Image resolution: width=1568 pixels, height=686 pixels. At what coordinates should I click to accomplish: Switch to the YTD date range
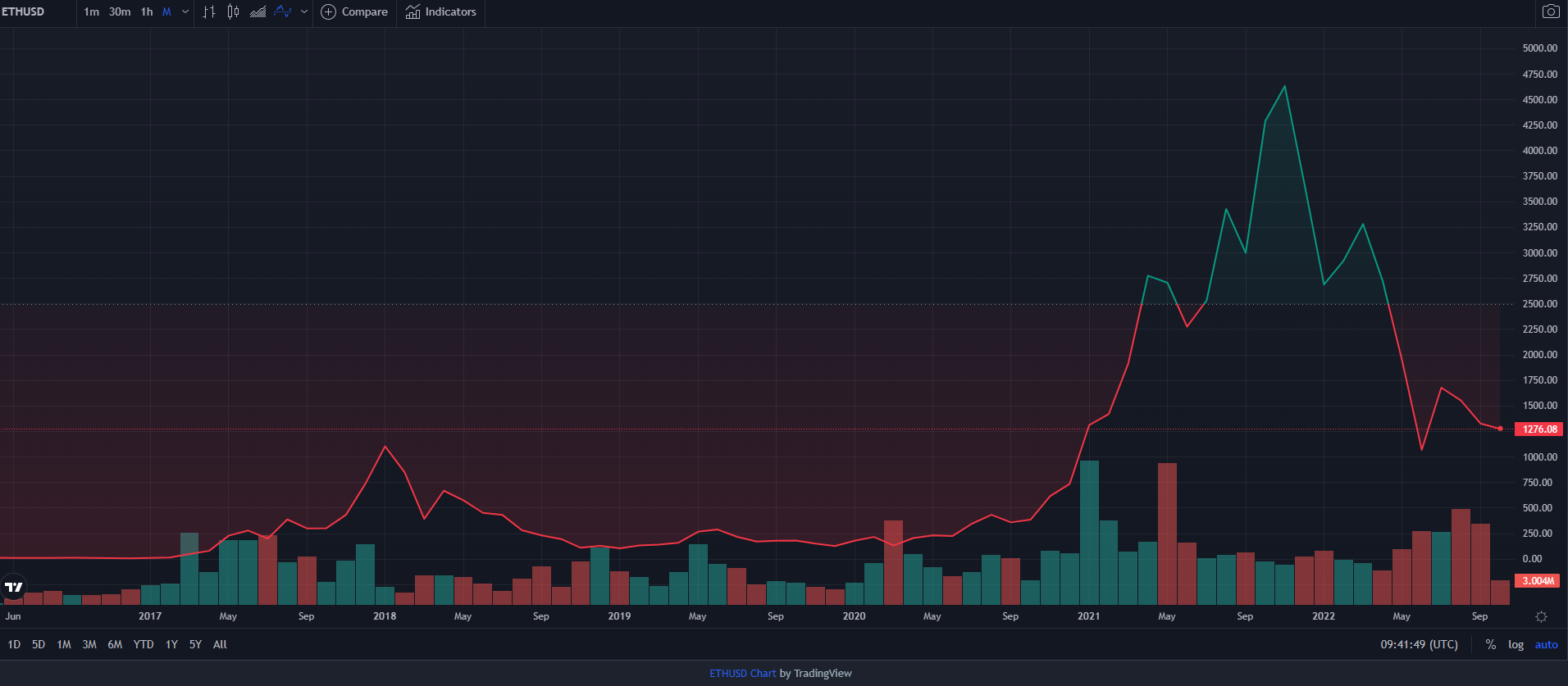(144, 645)
